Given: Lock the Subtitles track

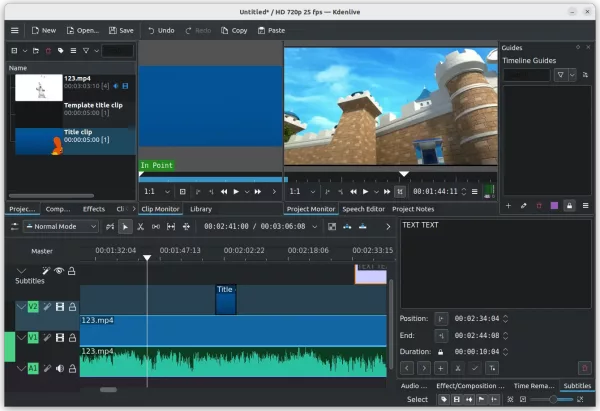Looking at the screenshot, I should (72, 271).
